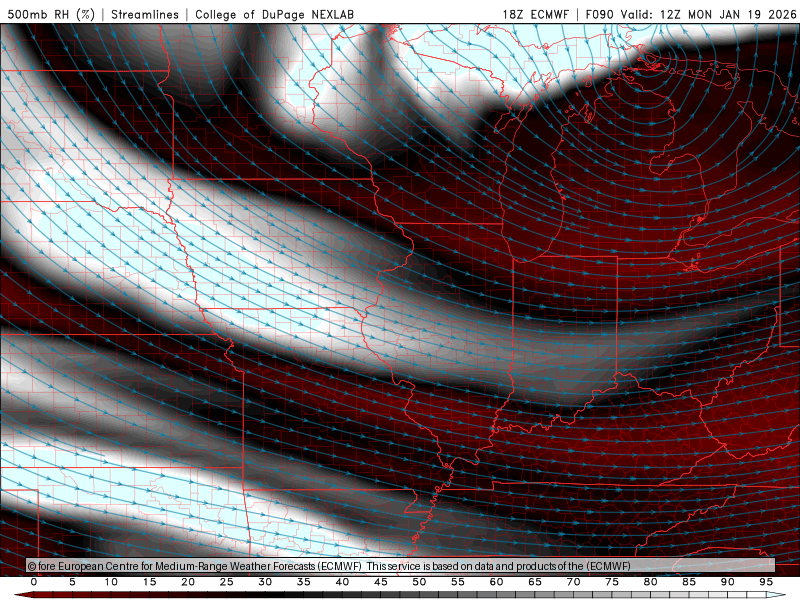Screen dimensions: 800x600
Task: Select the '40' colorbar label
Action: point(342,582)
